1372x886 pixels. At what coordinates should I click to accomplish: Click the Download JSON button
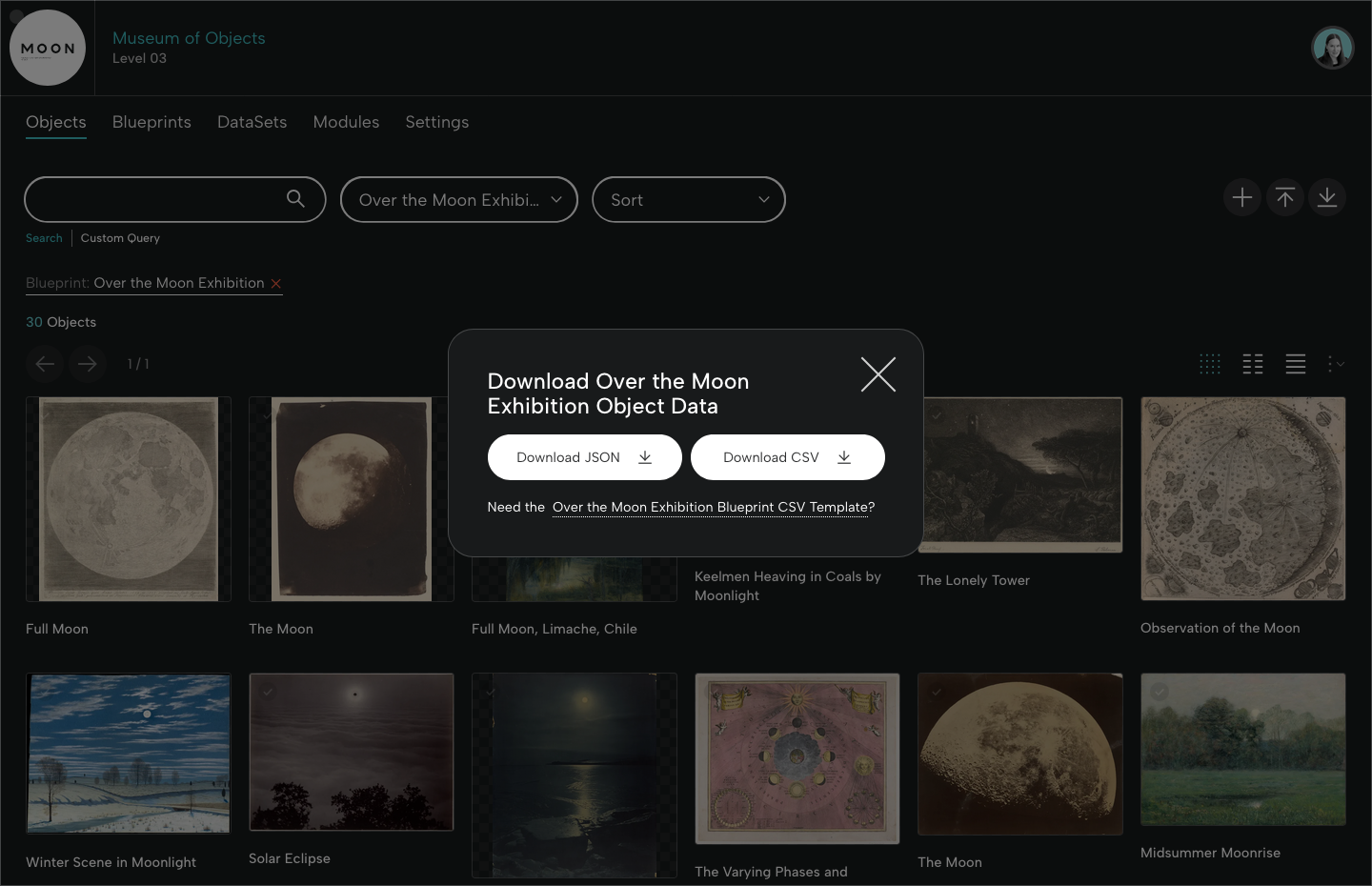pyautogui.click(x=584, y=457)
